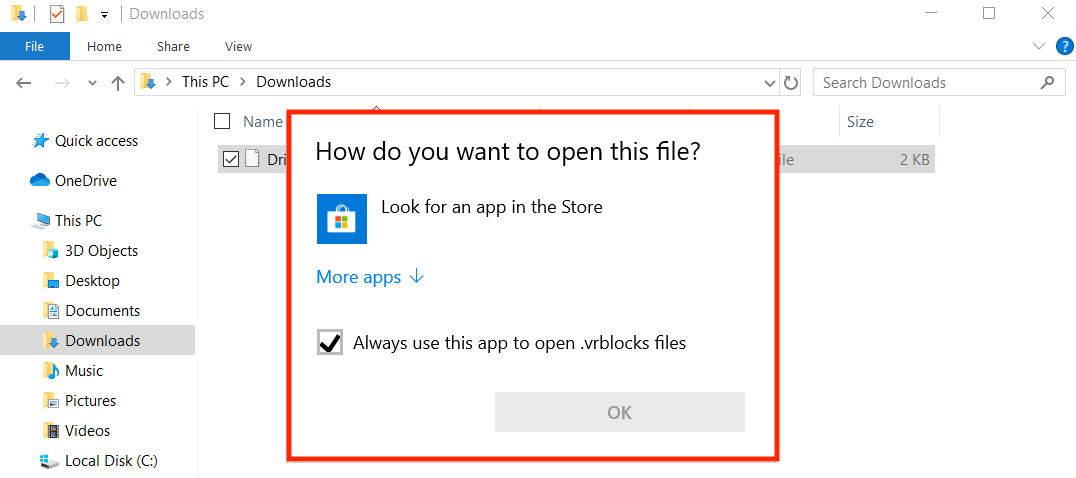The width and height of the screenshot is (1076, 478).
Task: Open recent locations dropdown arrow
Action: pos(92,83)
